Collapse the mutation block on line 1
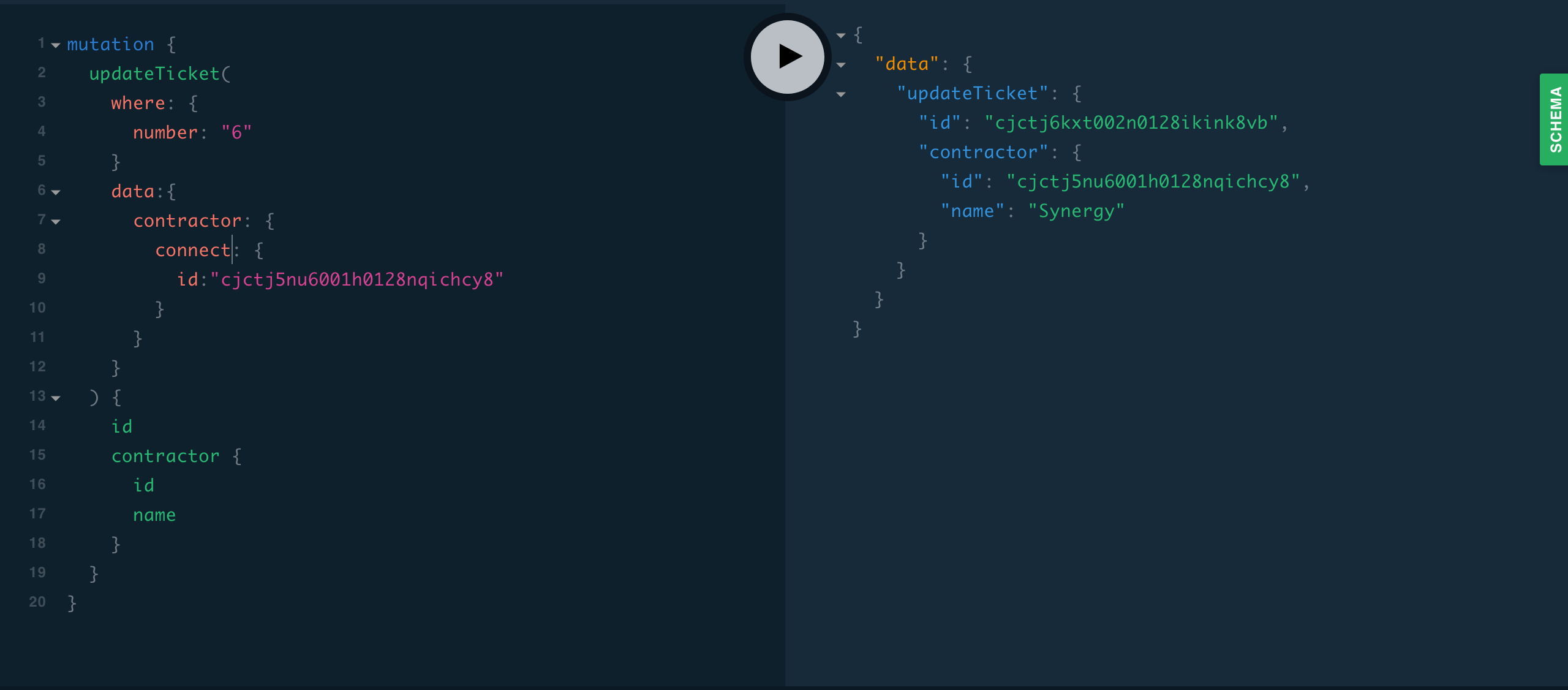 point(56,45)
